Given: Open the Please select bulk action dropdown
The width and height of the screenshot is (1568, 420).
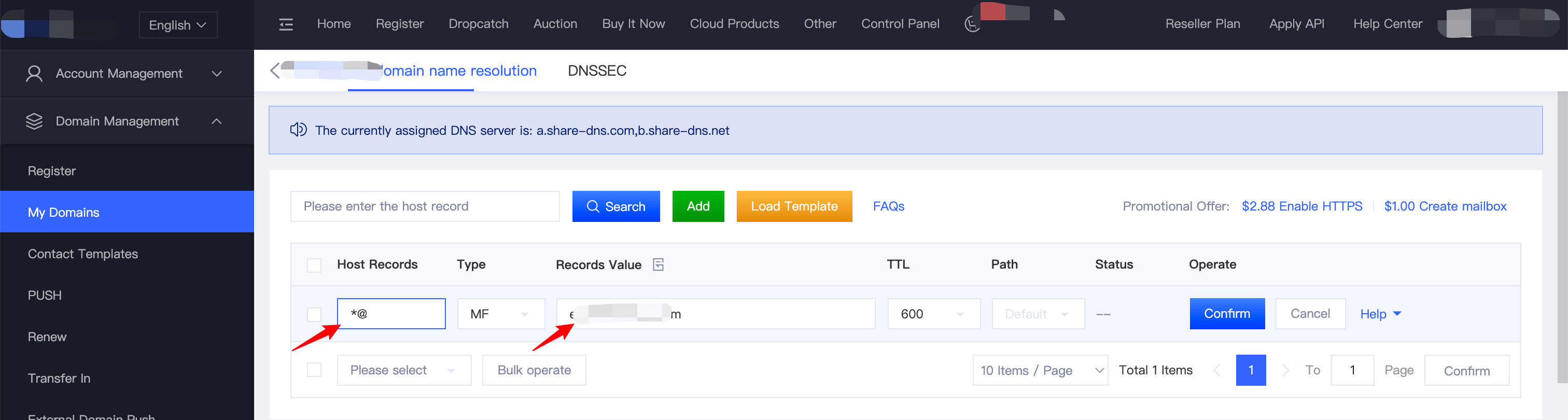Looking at the screenshot, I should (x=404, y=370).
